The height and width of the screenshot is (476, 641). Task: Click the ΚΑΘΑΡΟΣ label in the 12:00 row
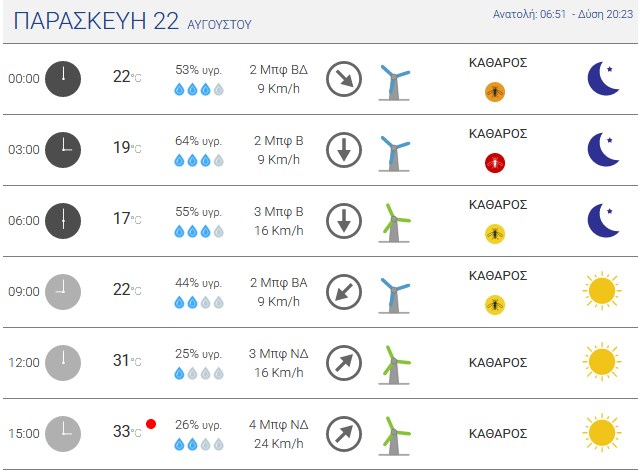coord(498,362)
